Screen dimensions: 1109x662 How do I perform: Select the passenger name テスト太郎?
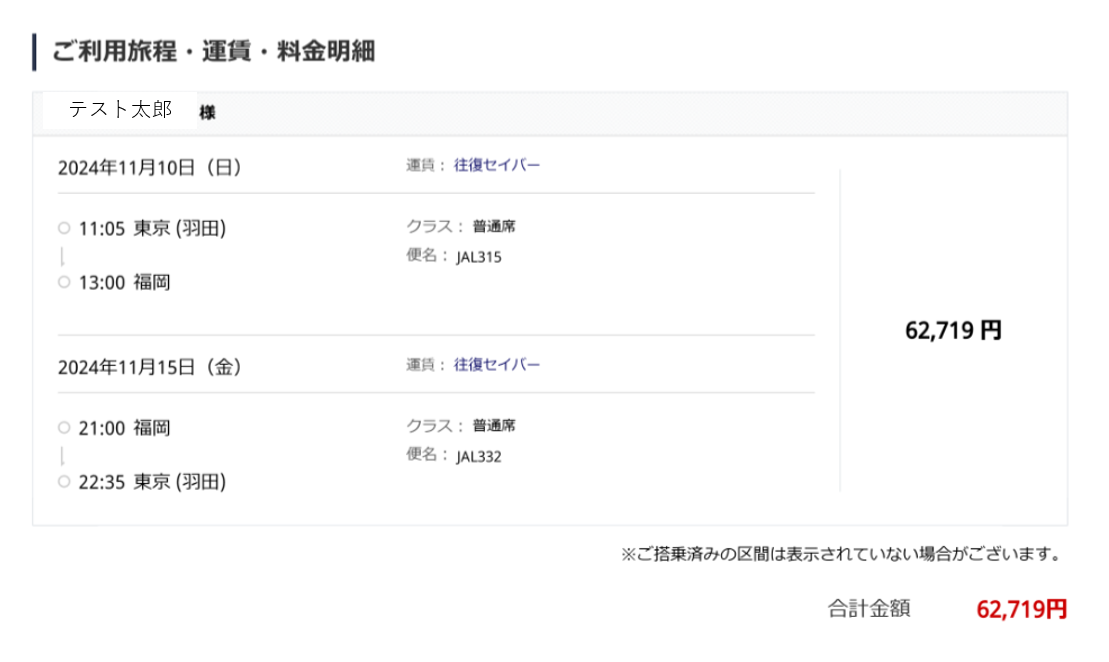(x=120, y=110)
